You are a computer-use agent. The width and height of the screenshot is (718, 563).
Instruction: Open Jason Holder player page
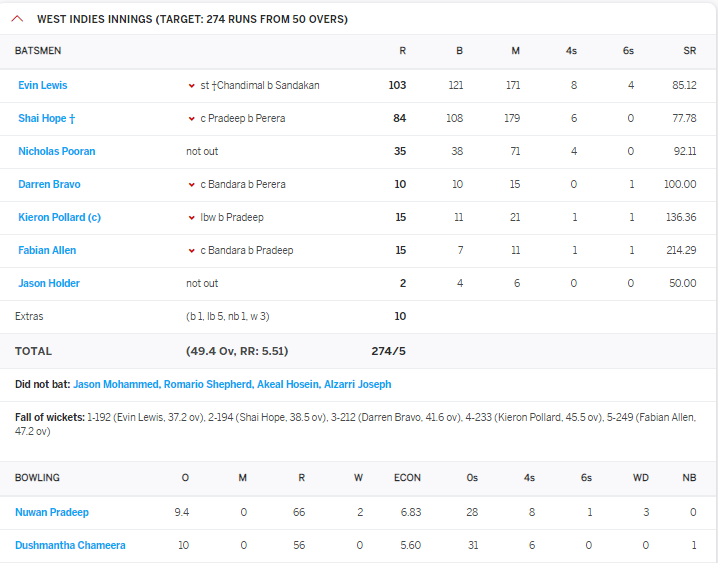[x=49, y=284]
